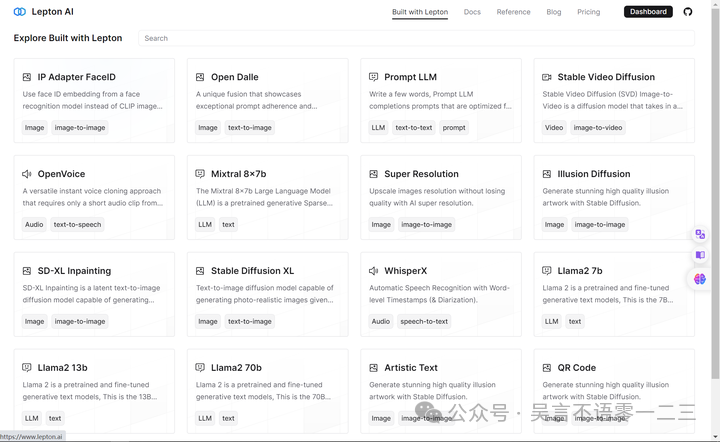Screen dimensions: 720x442
Task: Open the GitHub icon link
Action: [687, 12]
